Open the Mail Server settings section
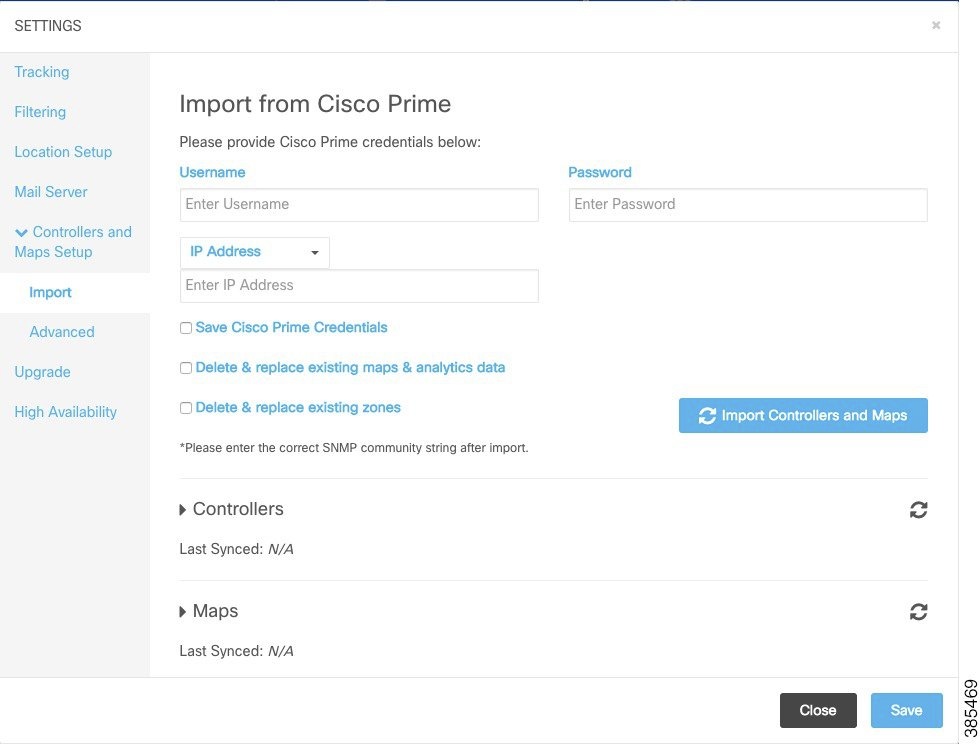Image resolution: width=980 pixels, height=744 pixels. click(x=50, y=192)
